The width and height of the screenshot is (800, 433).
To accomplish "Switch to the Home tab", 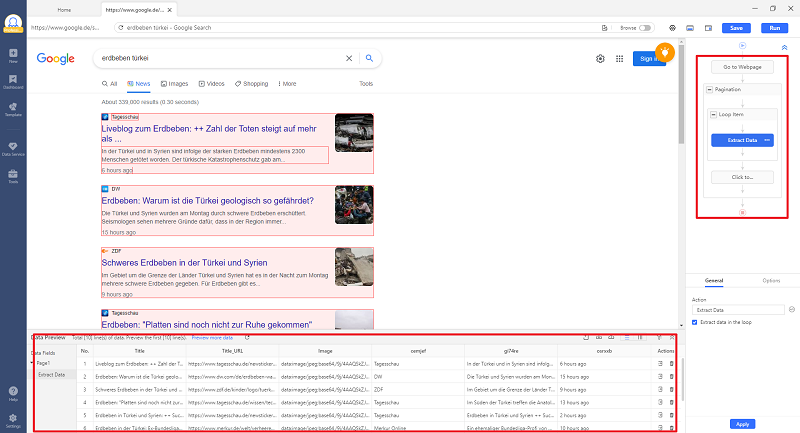I will (64, 10).
